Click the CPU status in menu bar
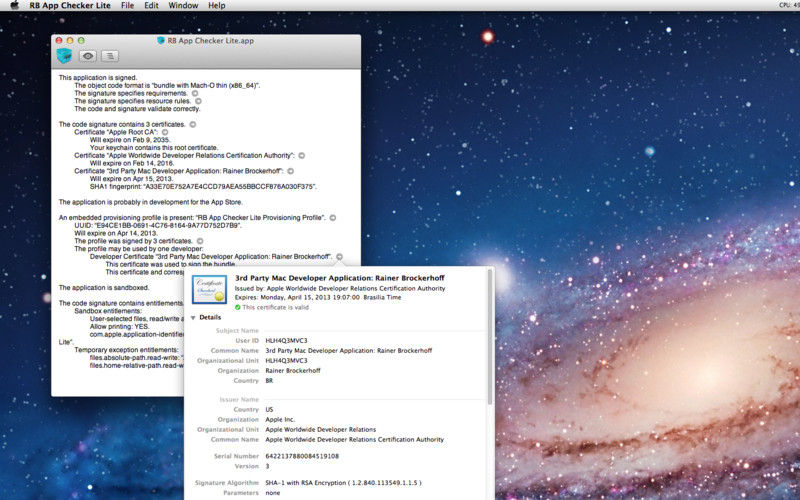Image resolution: width=800 pixels, height=500 pixels. (789, 5)
